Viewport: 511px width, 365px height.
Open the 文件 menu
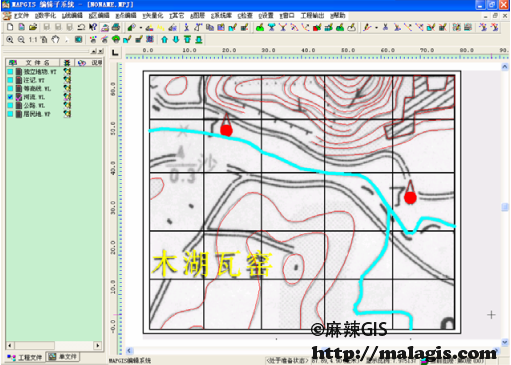pos(21,16)
